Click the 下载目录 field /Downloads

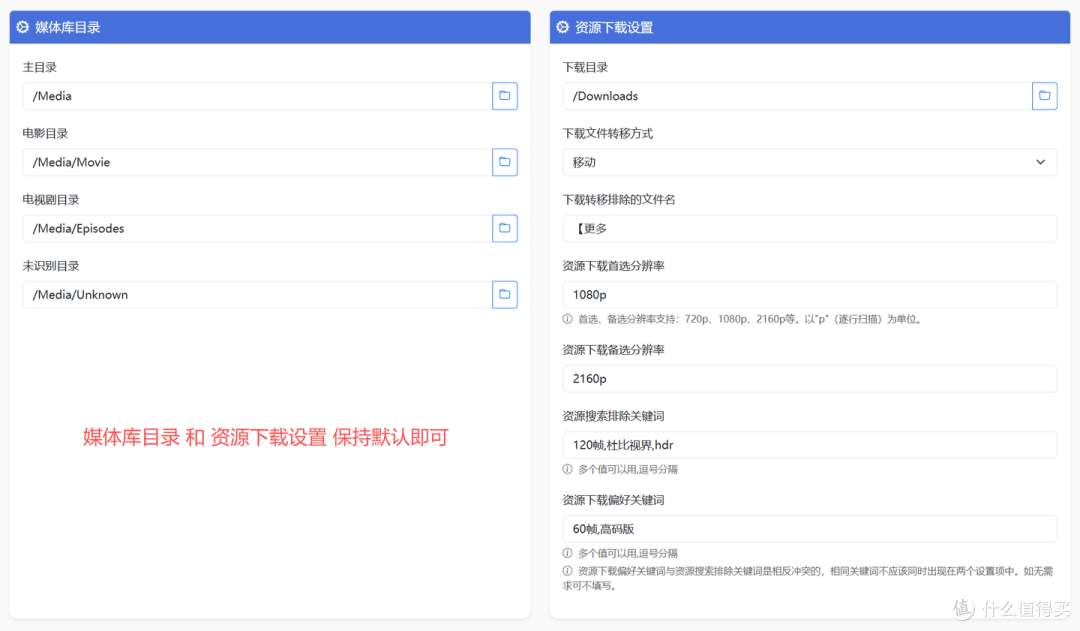[x=798, y=96]
